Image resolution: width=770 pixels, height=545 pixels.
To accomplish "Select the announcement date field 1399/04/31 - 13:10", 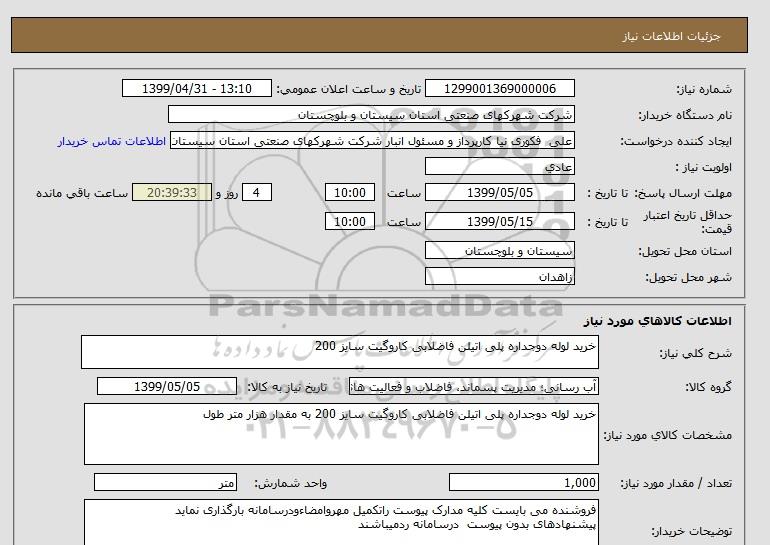I will click(x=196, y=89).
